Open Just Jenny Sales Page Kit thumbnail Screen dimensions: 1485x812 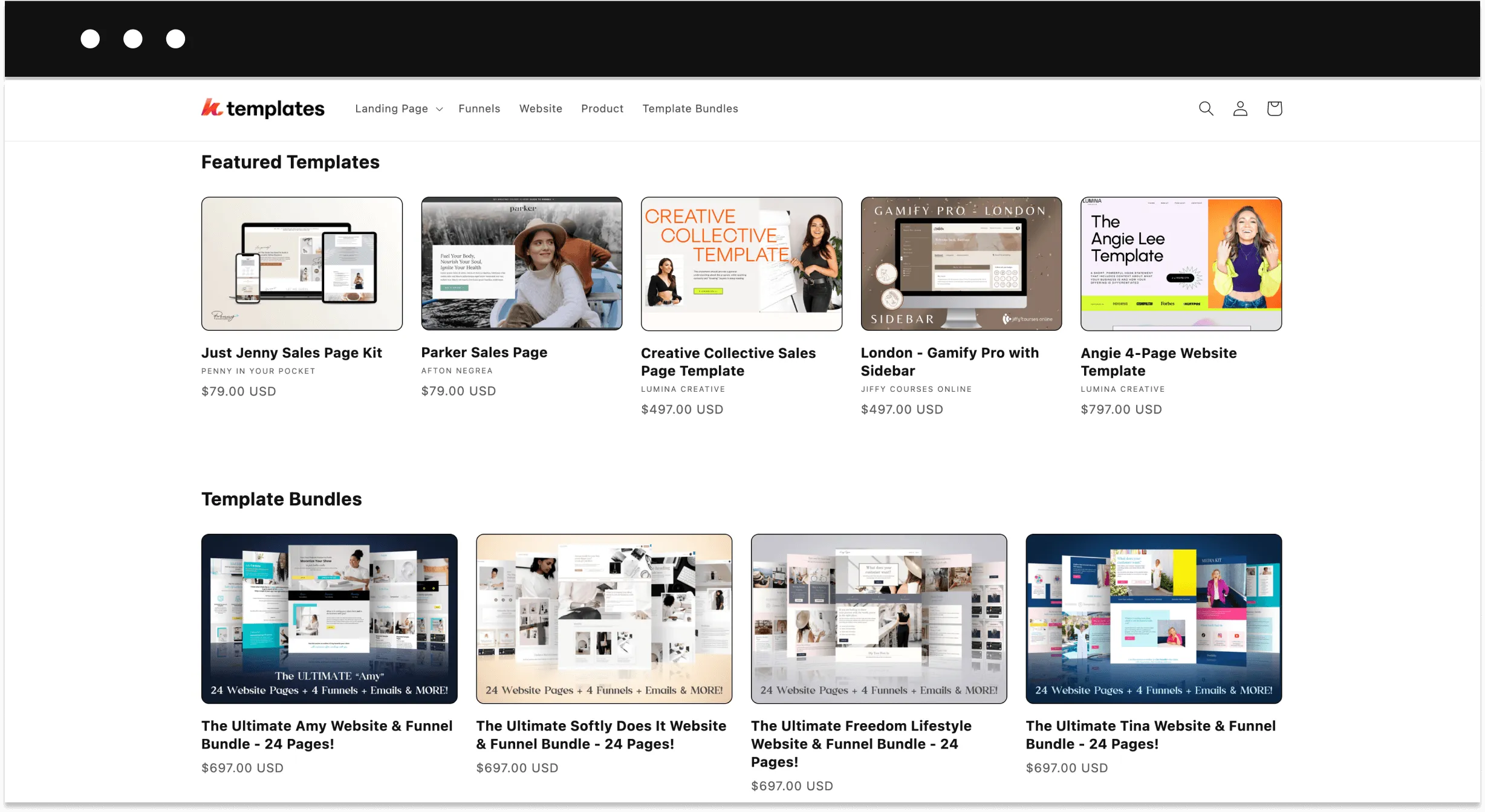pos(302,264)
